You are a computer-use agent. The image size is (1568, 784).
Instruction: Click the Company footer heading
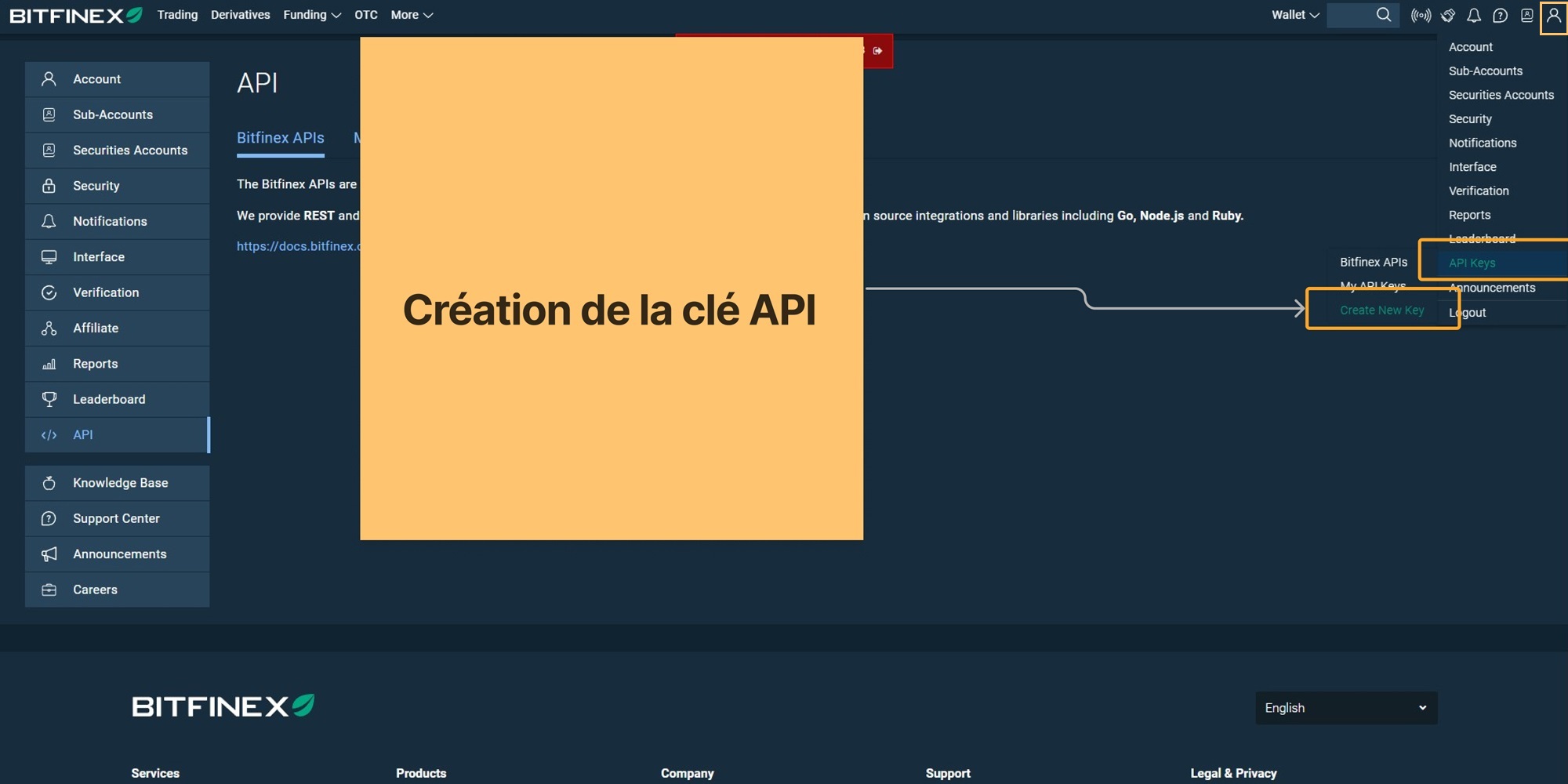click(688, 773)
